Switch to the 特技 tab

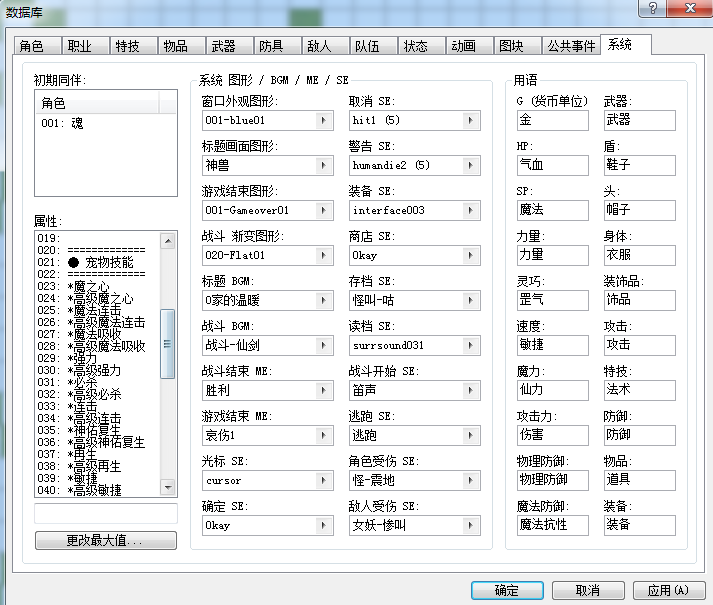click(x=134, y=46)
